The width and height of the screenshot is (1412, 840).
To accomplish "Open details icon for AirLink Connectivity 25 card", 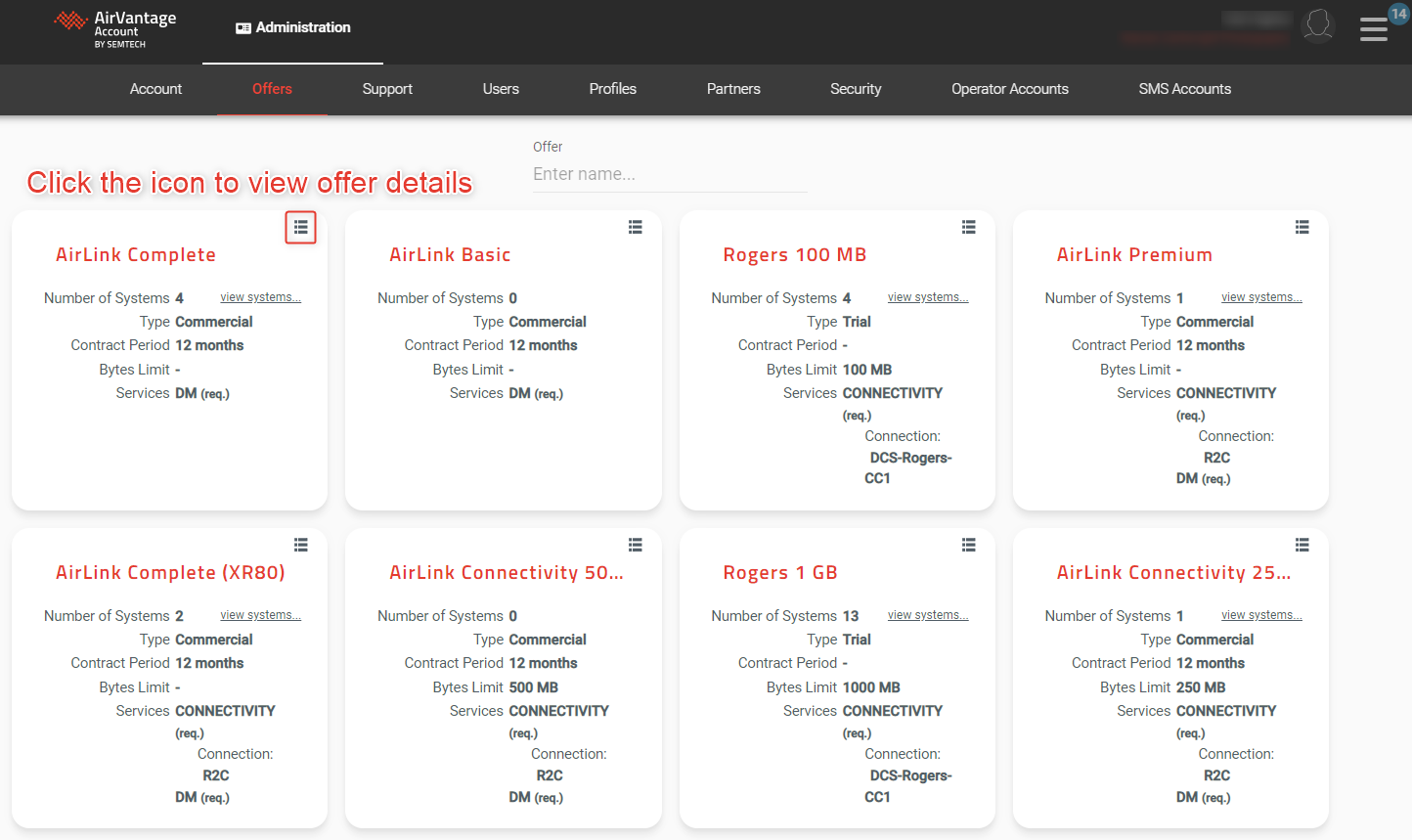I will (x=1302, y=545).
